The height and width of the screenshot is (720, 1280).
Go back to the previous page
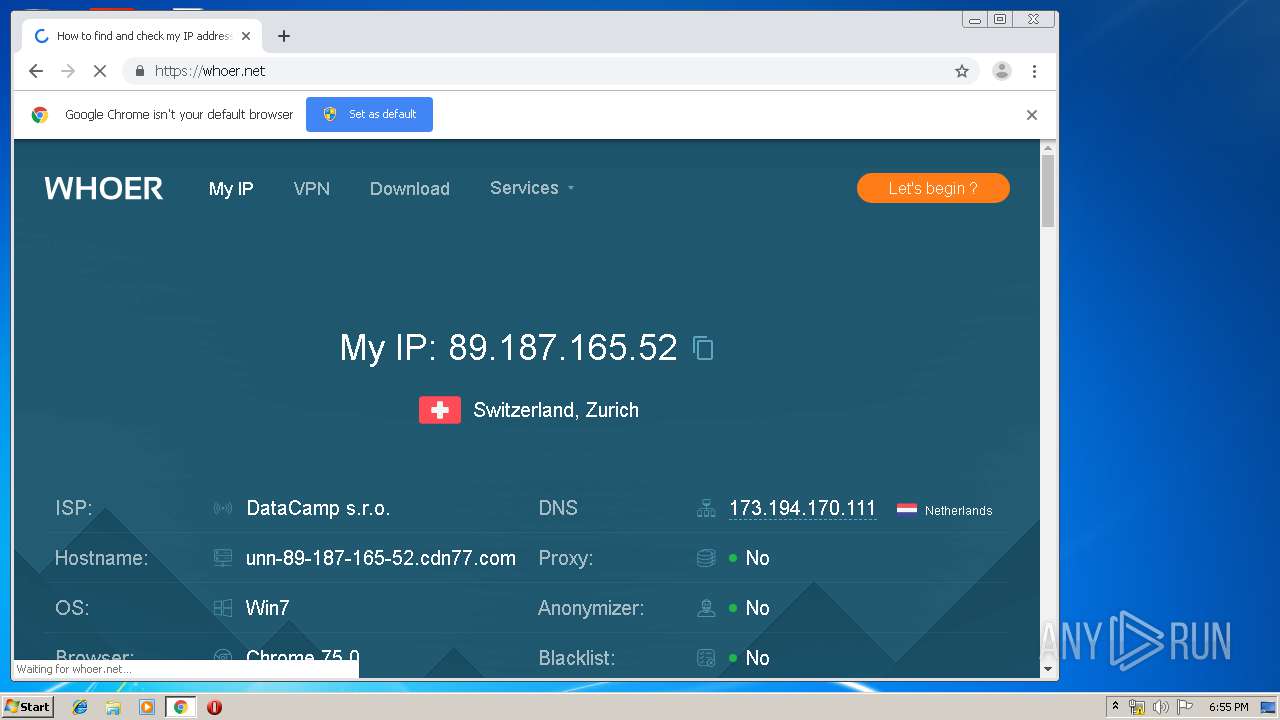(x=36, y=71)
